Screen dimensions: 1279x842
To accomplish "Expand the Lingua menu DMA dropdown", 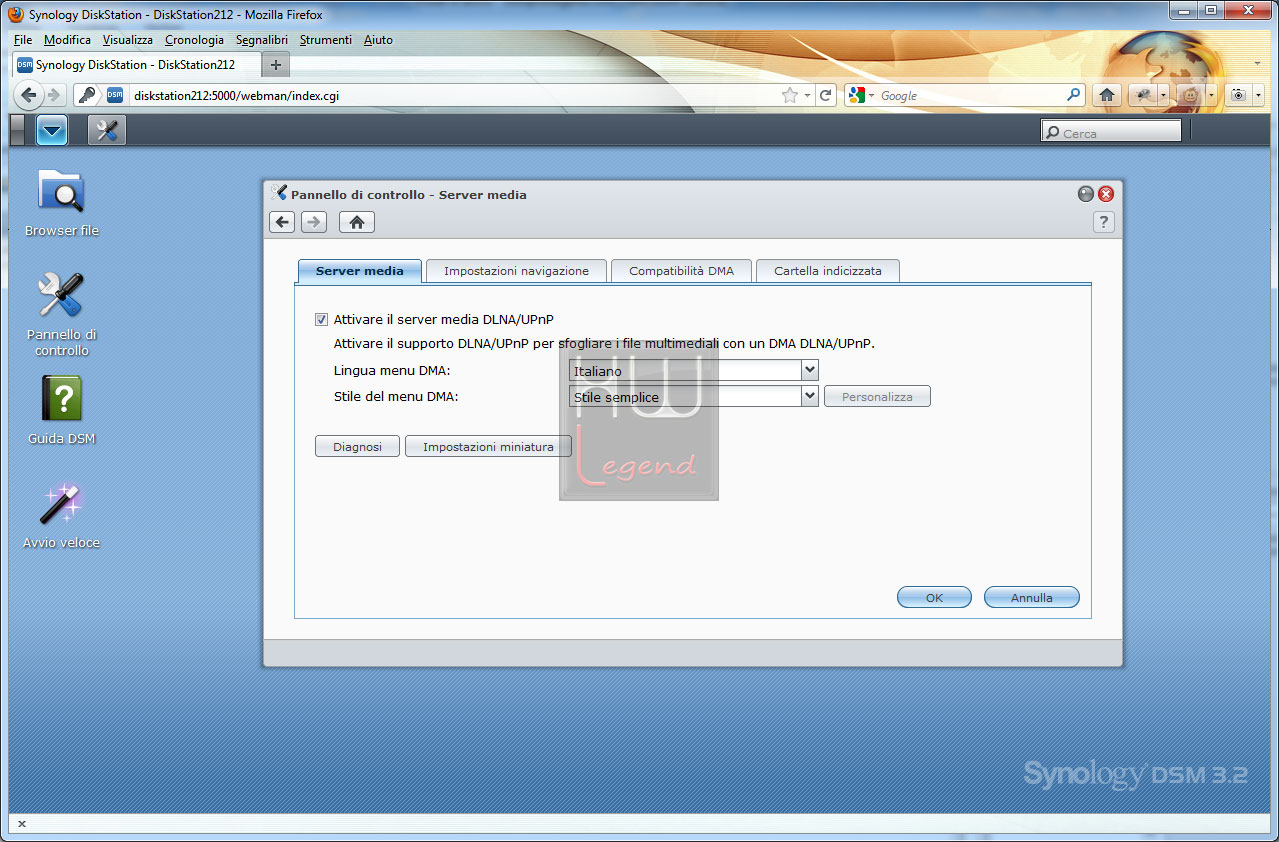I will [x=810, y=371].
